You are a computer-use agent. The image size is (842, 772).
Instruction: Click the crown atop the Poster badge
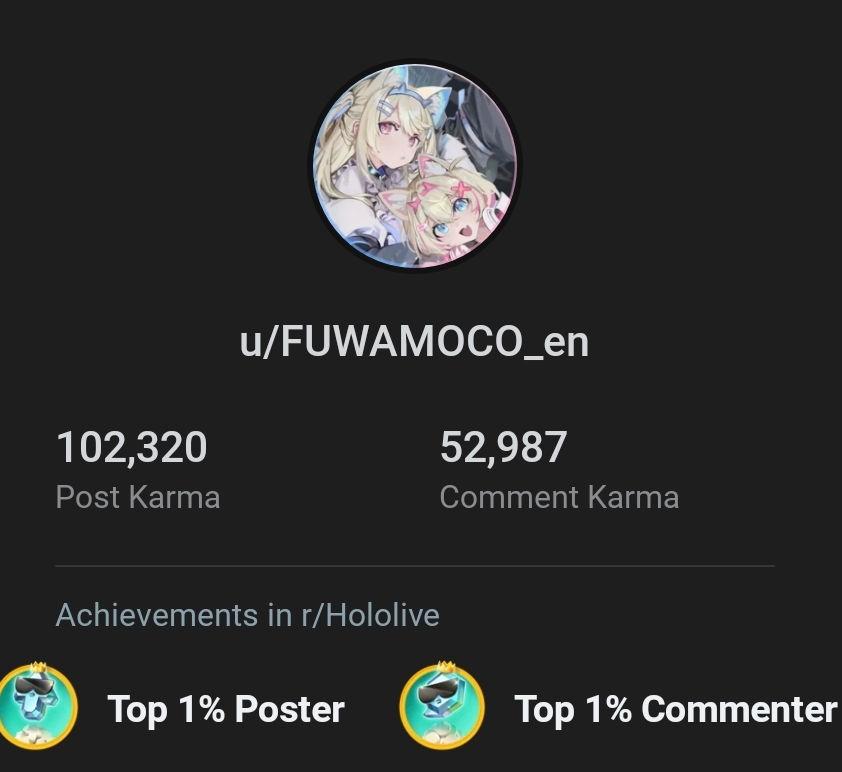point(38,667)
